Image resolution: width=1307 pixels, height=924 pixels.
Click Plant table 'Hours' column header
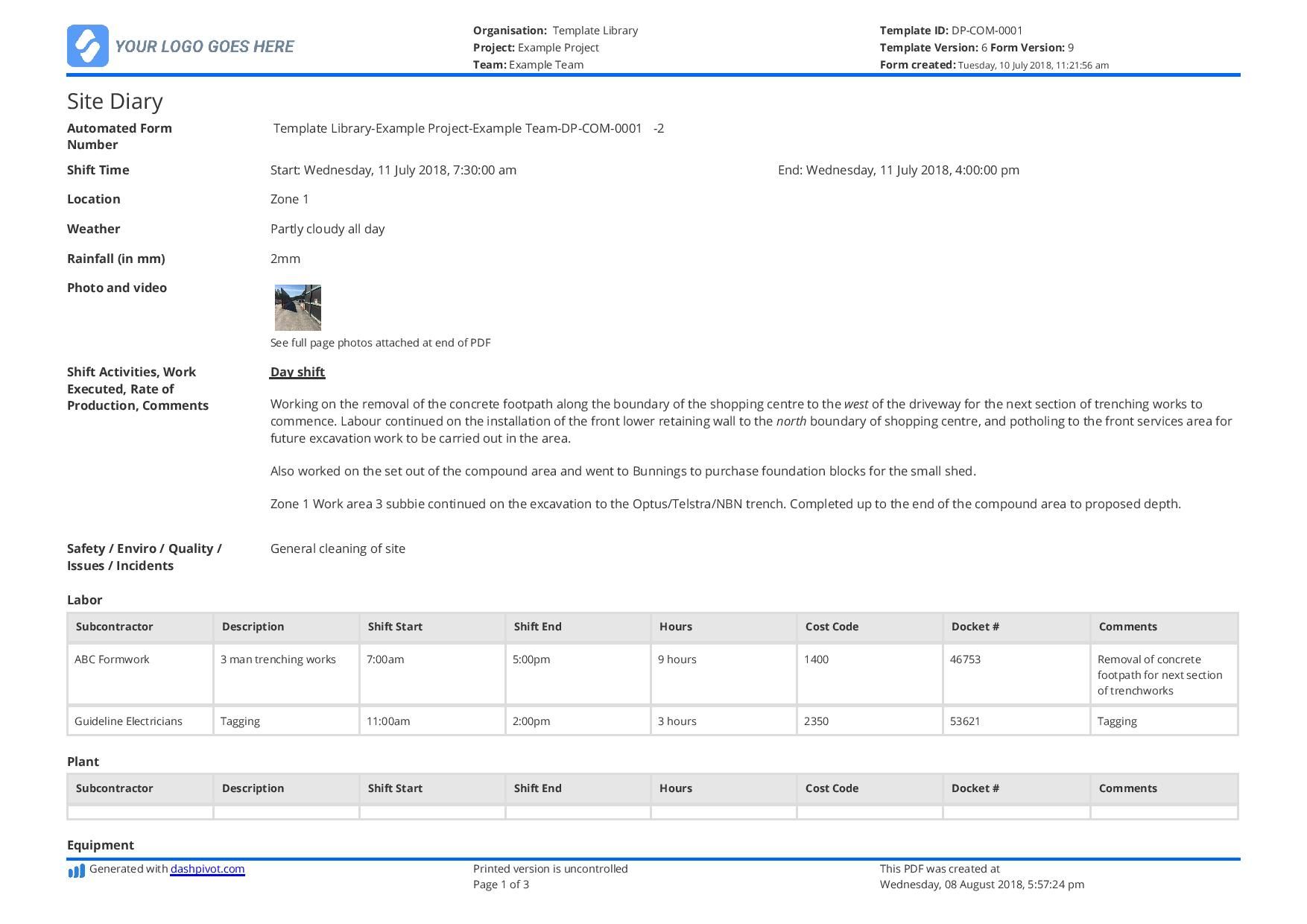(724, 788)
